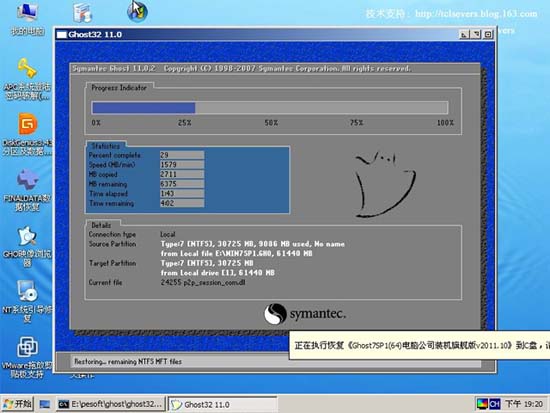Open the VMware drag-and-paste support desktop icon
The image size is (550, 413).
27,357
